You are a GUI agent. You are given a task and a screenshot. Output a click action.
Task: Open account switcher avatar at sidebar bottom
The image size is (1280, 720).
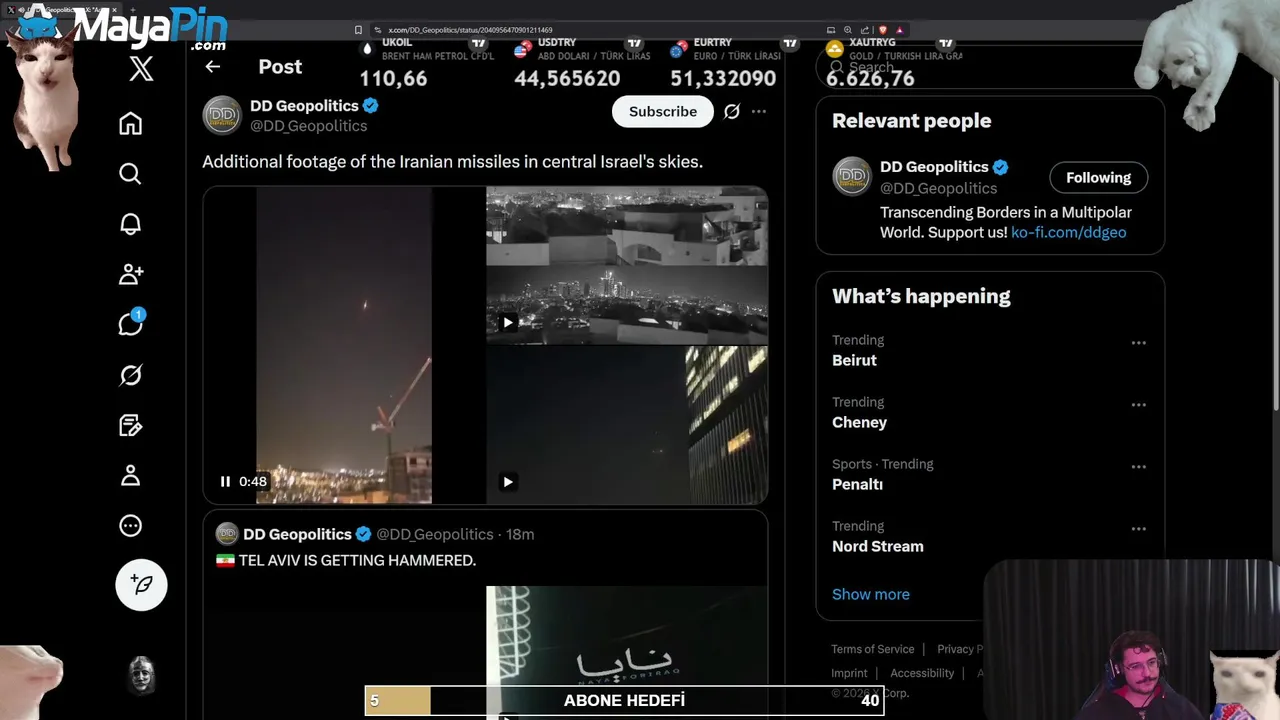pyautogui.click(x=141, y=676)
